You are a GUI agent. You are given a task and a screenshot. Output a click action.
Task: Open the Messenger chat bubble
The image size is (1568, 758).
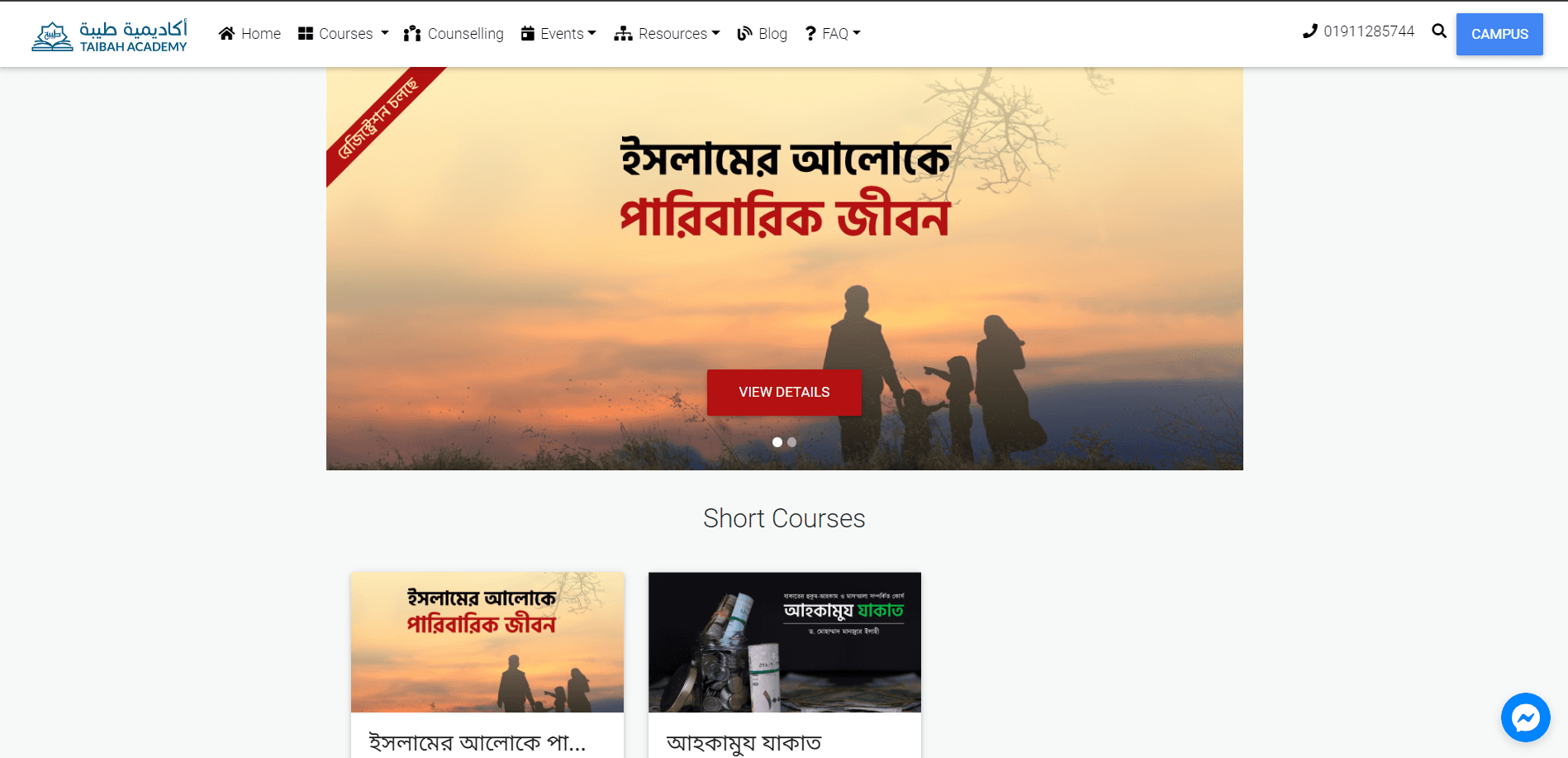click(1526, 717)
